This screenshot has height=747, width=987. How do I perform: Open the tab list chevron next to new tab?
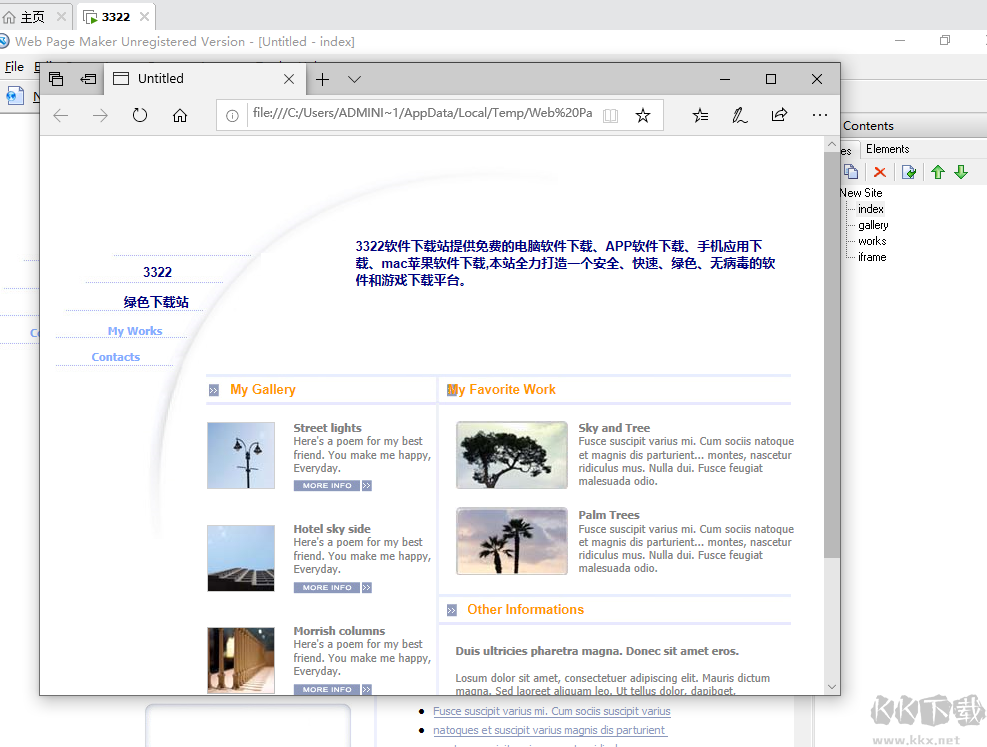[353, 78]
